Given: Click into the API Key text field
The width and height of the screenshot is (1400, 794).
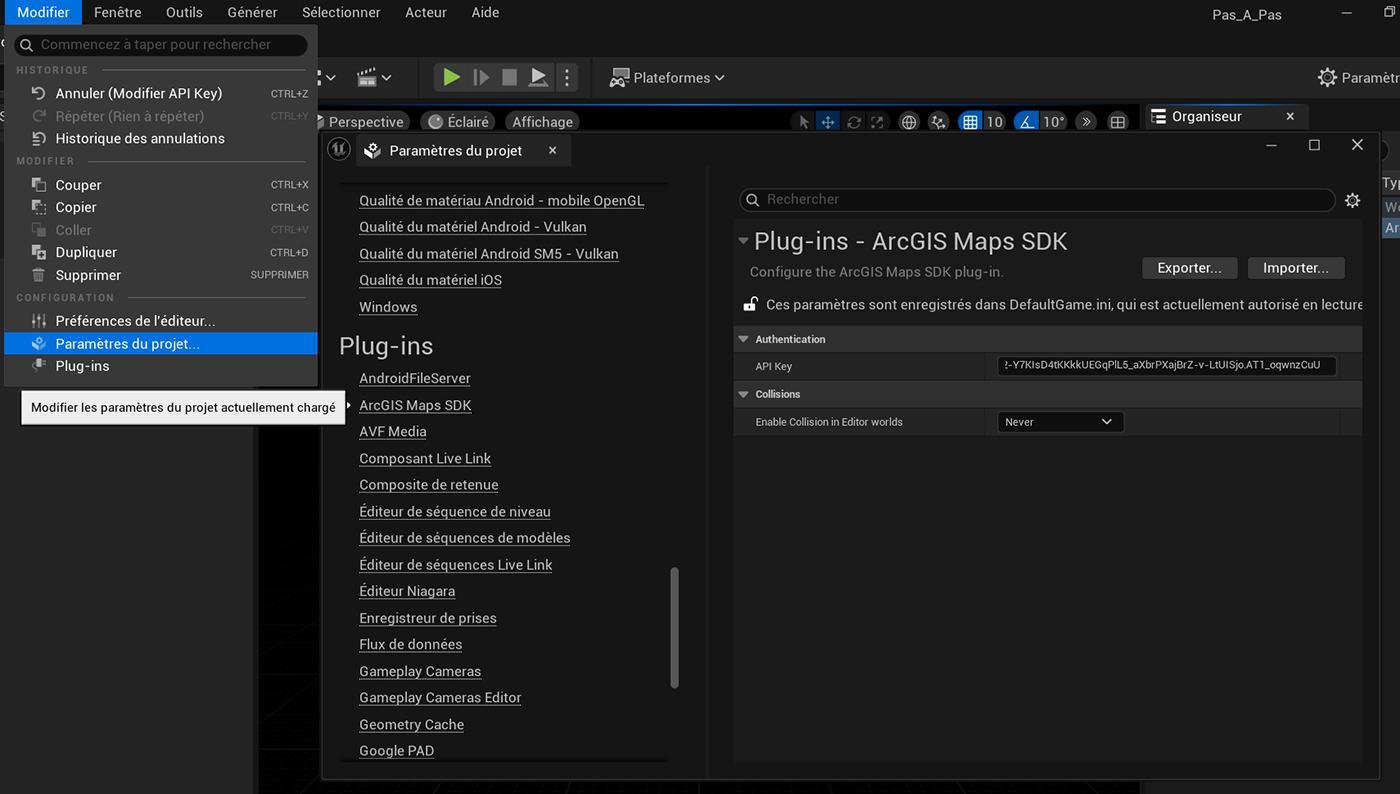Looking at the screenshot, I should point(1167,366).
